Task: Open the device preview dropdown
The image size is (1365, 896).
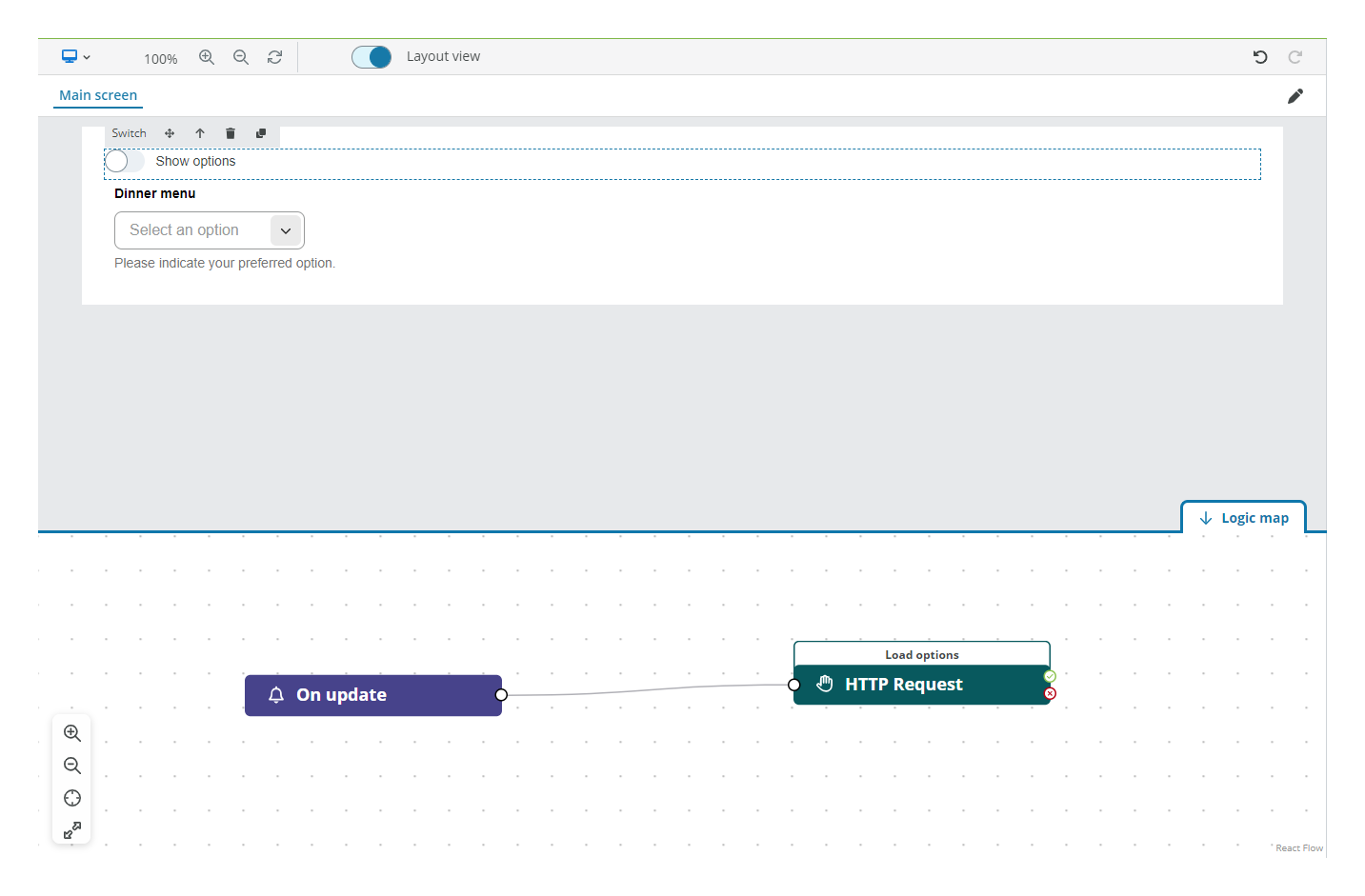Action: (x=75, y=57)
